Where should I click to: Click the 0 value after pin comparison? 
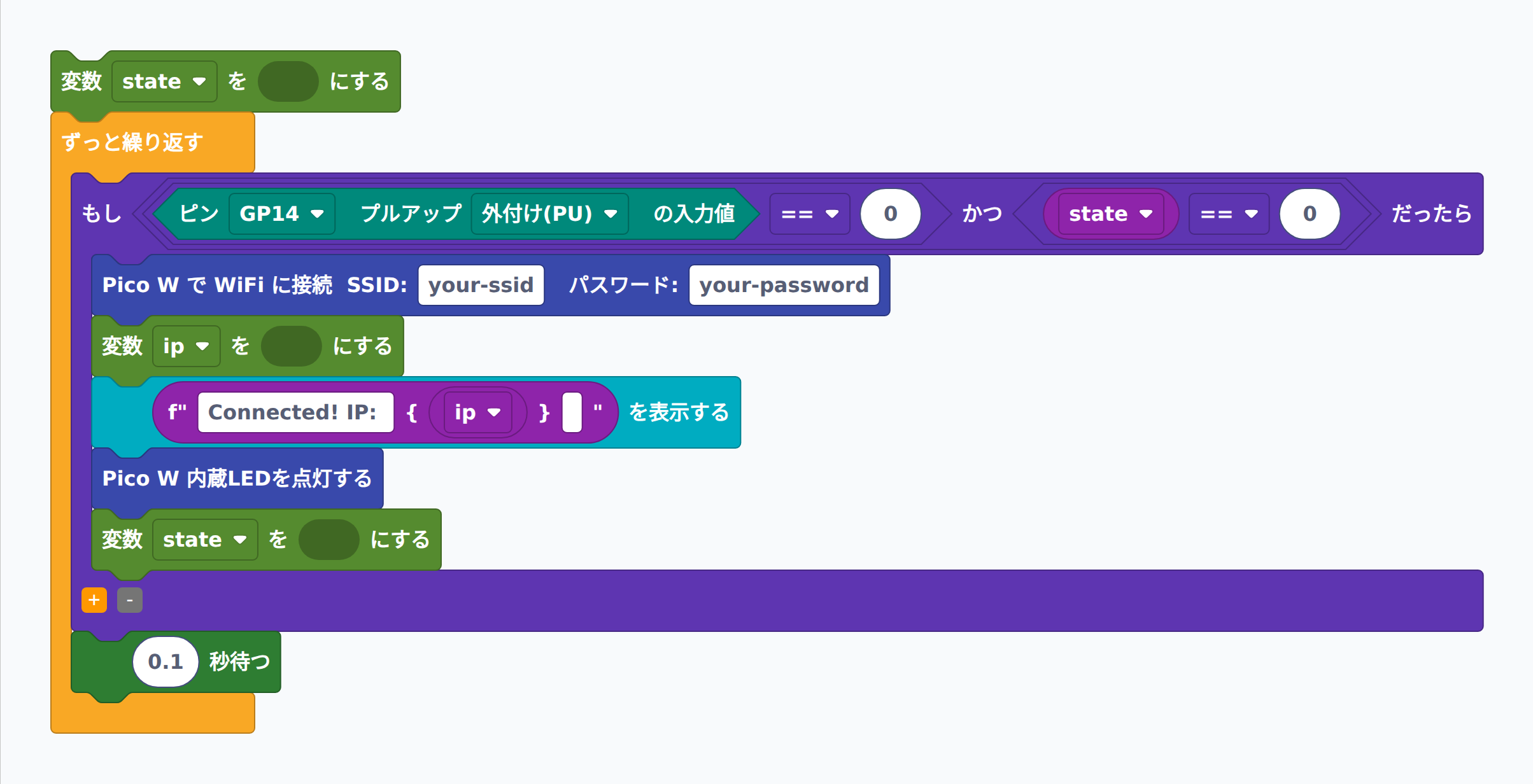[891, 214]
